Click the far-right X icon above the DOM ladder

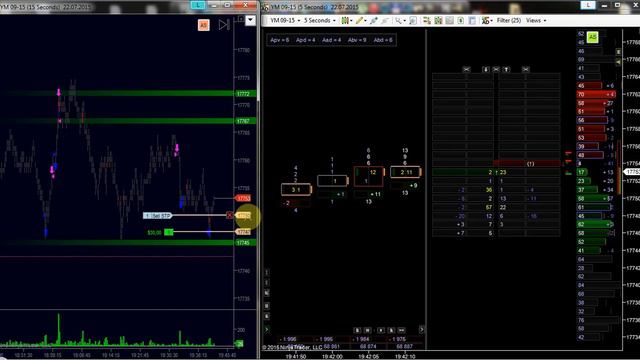coord(526,70)
